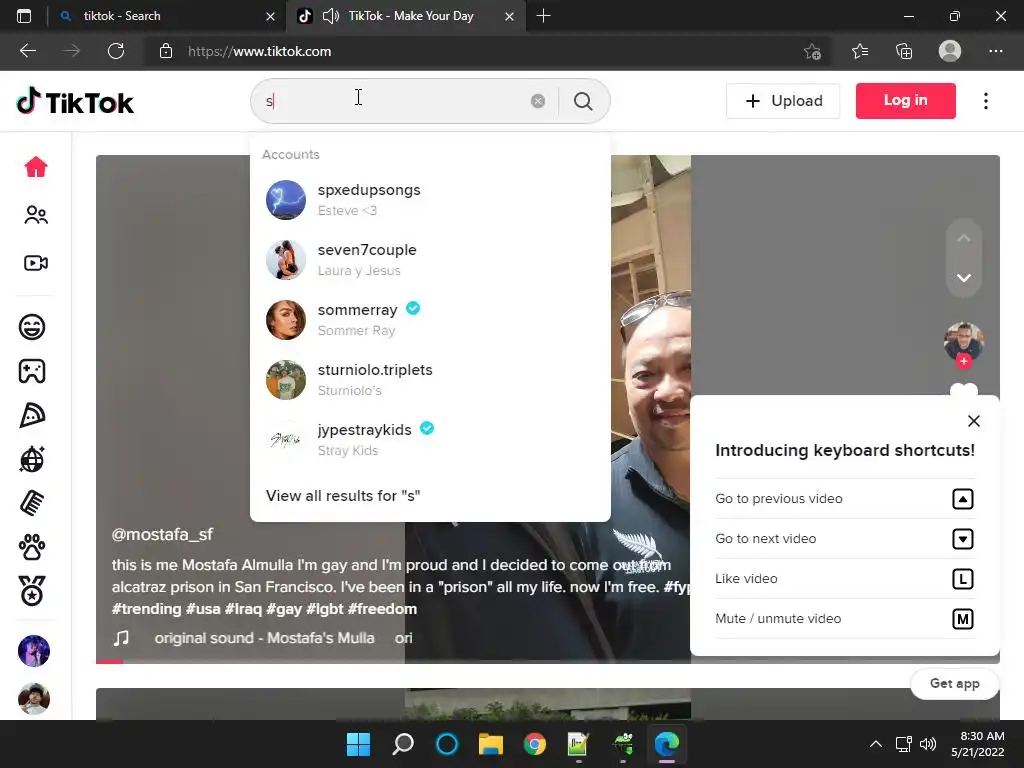1024x768 pixels.
Task: Open Windows taskbar search
Action: (403, 744)
